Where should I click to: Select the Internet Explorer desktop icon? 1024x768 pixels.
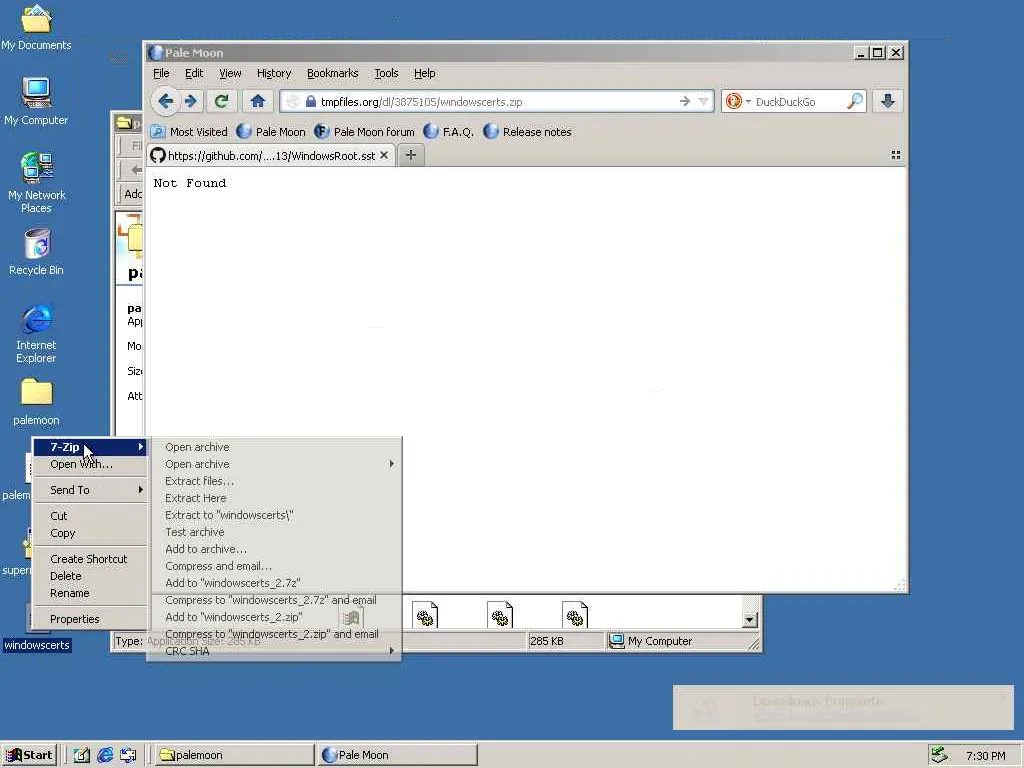pos(36,333)
